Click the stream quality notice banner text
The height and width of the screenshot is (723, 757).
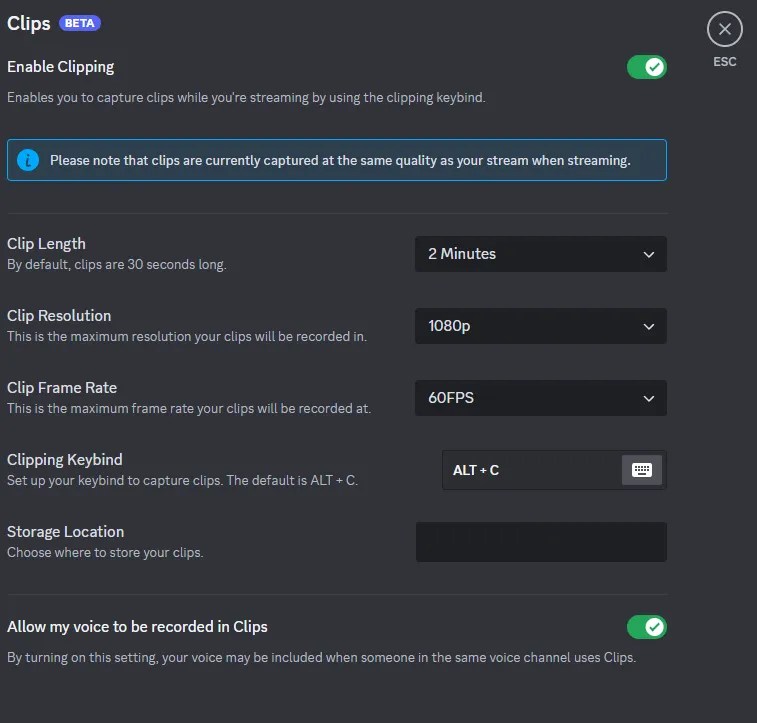coord(340,160)
